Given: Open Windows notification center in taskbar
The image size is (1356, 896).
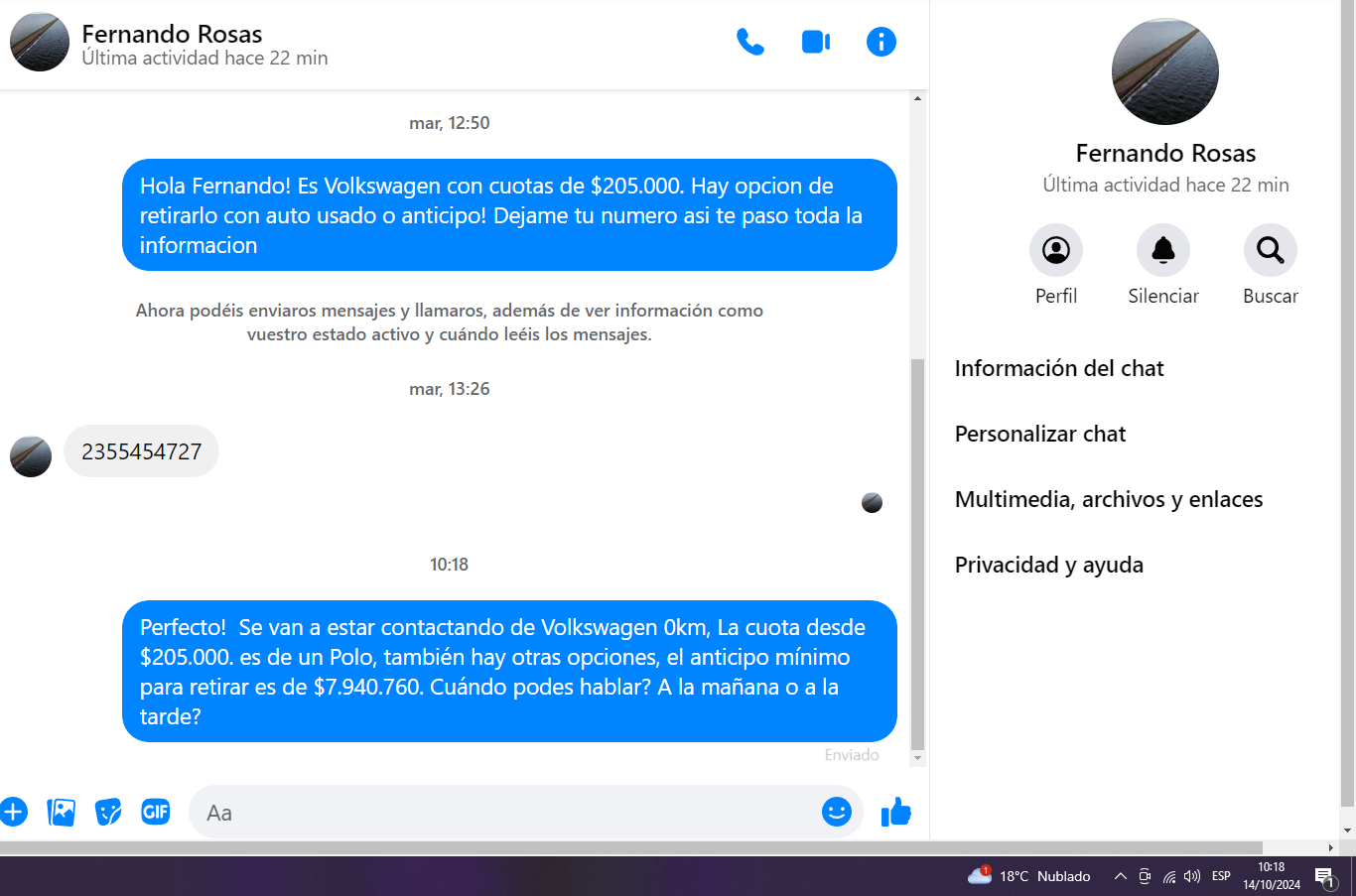Looking at the screenshot, I should (x=1324, y=876).
